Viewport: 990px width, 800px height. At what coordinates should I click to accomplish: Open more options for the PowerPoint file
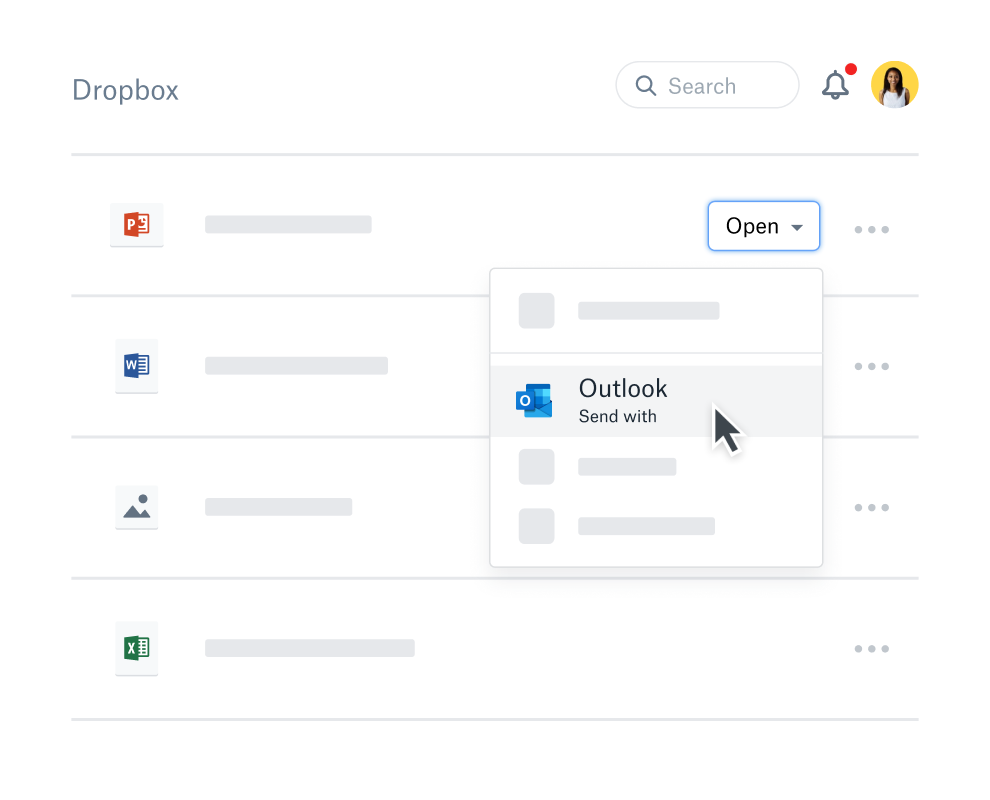871,230
